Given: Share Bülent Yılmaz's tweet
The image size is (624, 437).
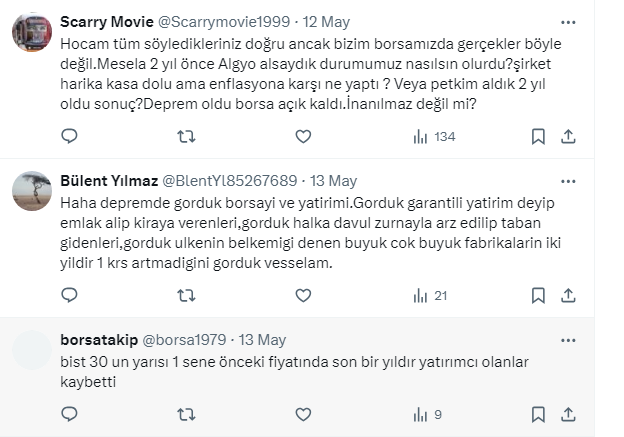Looking at the screenshot, I should [568, 295].
